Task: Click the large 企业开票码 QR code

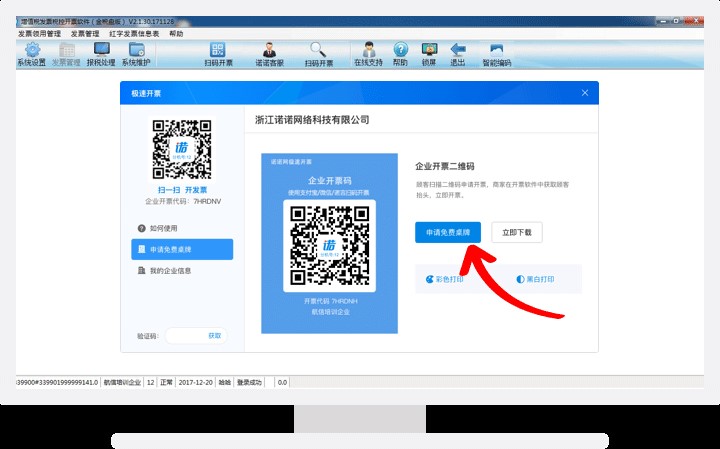Action: click(329, 246)
